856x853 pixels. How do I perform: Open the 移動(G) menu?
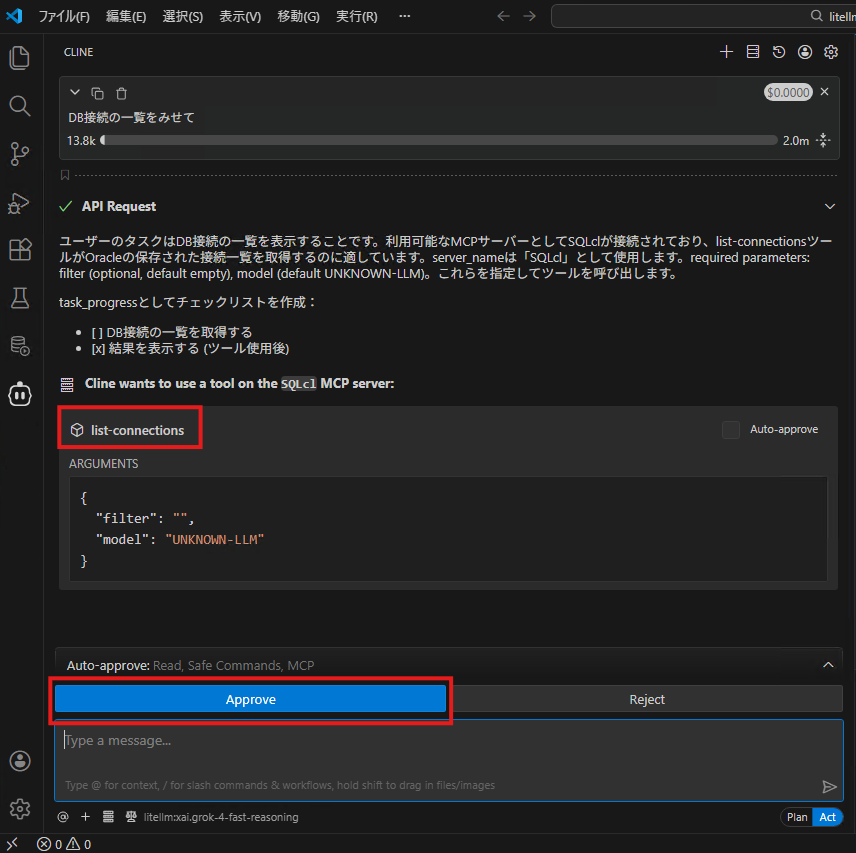pos(298,16)
